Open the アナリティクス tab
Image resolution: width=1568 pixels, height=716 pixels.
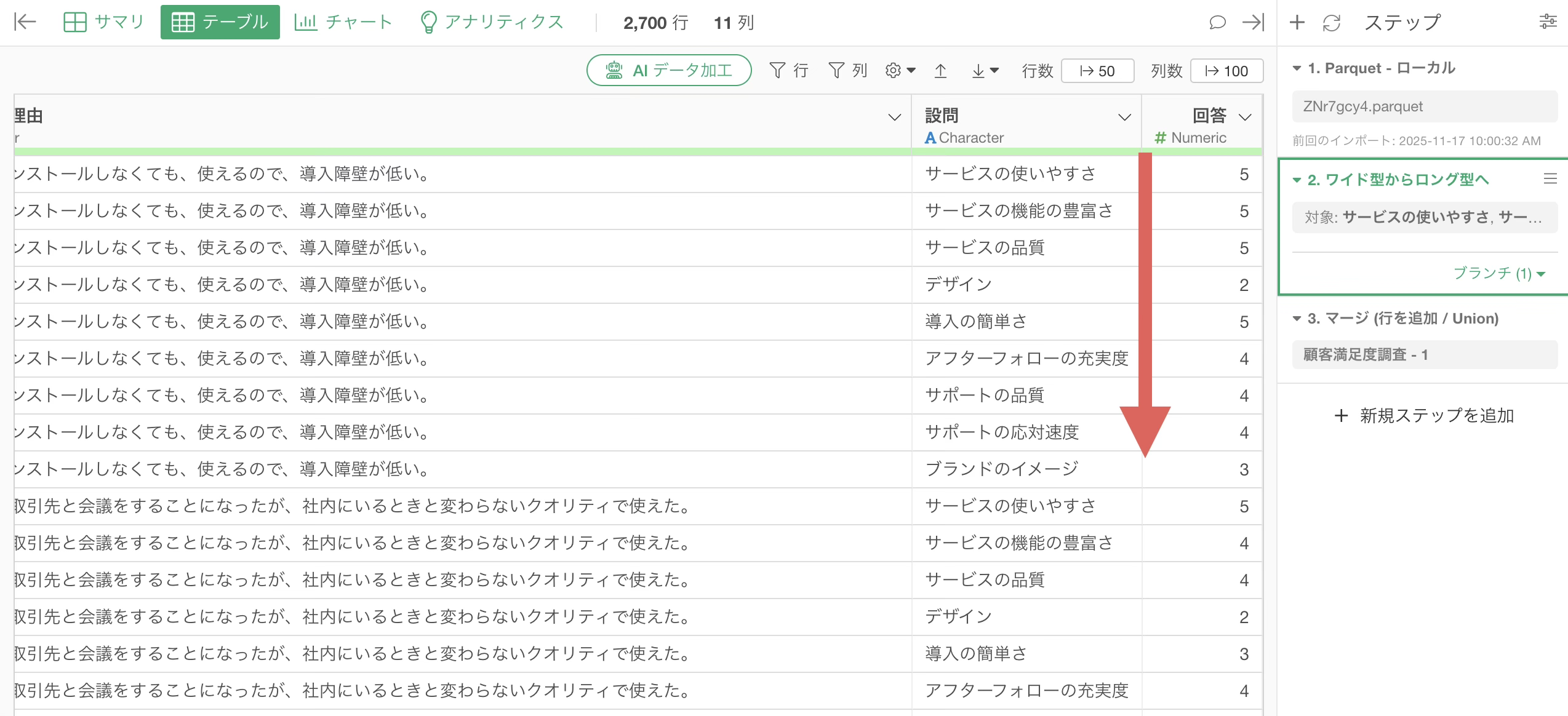pos(492,22)
